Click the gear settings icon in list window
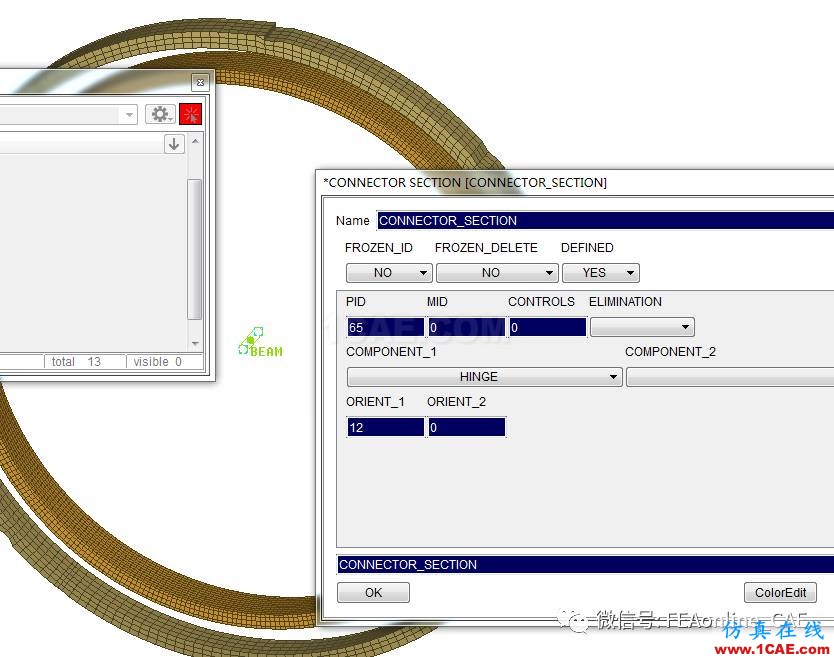This screenshot has width=834, height=657. click(x=160, y=114)
